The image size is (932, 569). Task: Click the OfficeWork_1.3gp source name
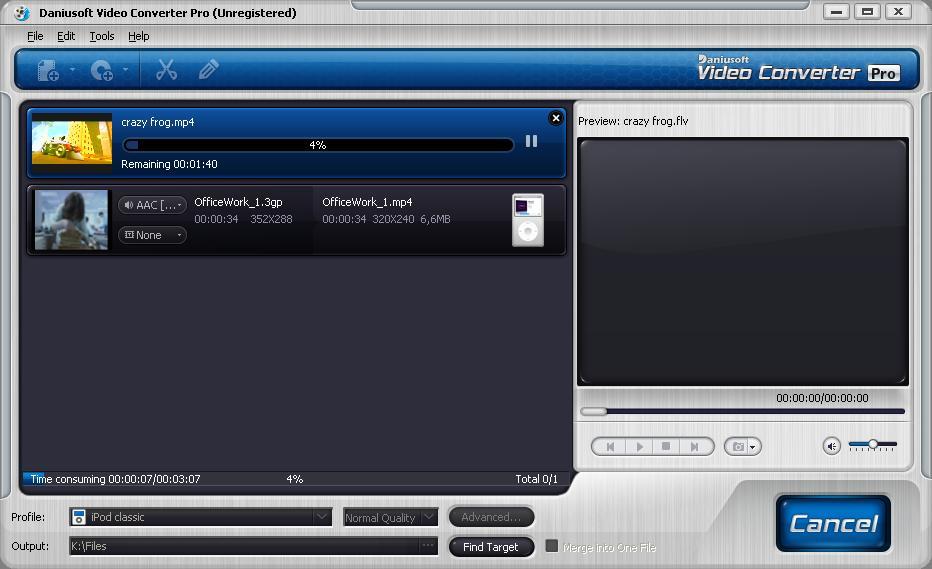pyautogui.click(x=238, y=202)
